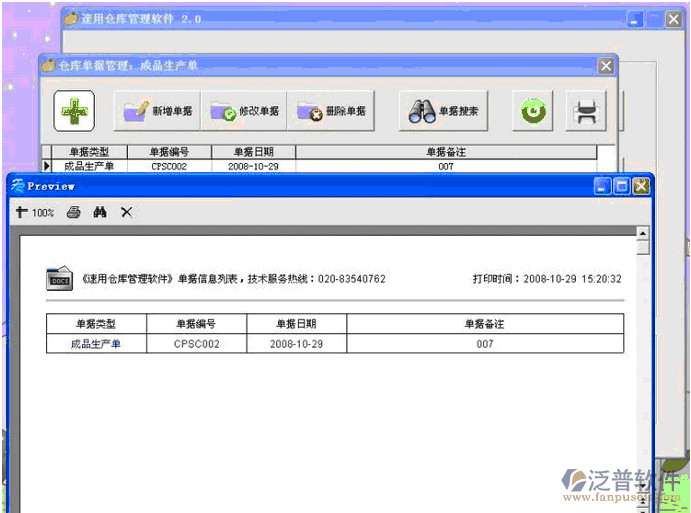Click the 仓库单据管理 title bar icon
Viewport: 691px width, 513px height.
click(x=48, y=66)
